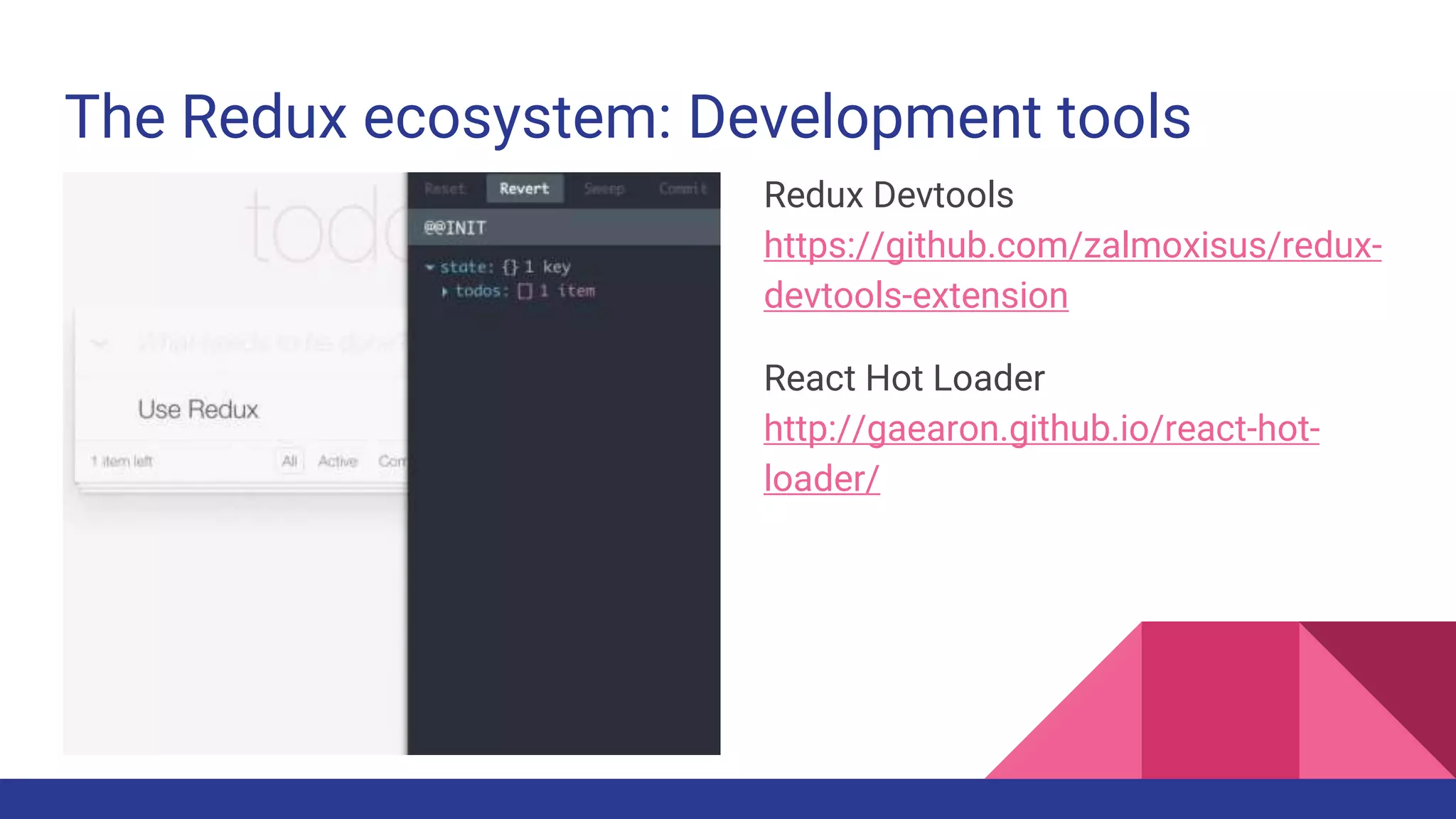Click the array bracket icon beside todos
This screenshot has width=1456, height=819.
point(525,291)
